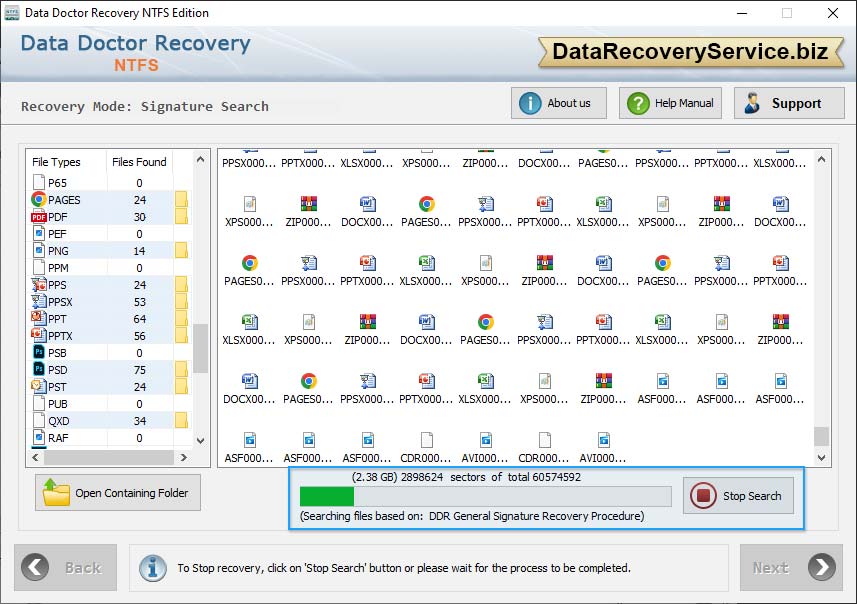Click the File Types column header
This screenshot has height=604, width=857.
click(56, 162)
